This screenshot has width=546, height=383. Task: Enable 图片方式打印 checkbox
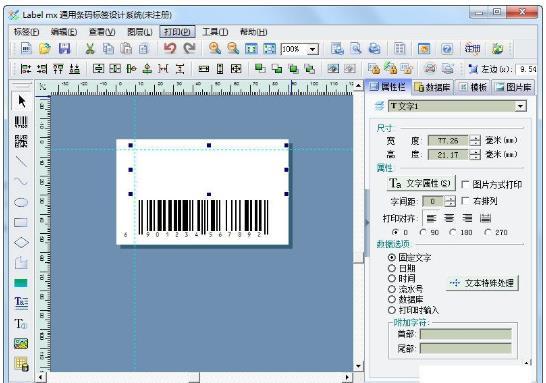click(x=465, y=184)
